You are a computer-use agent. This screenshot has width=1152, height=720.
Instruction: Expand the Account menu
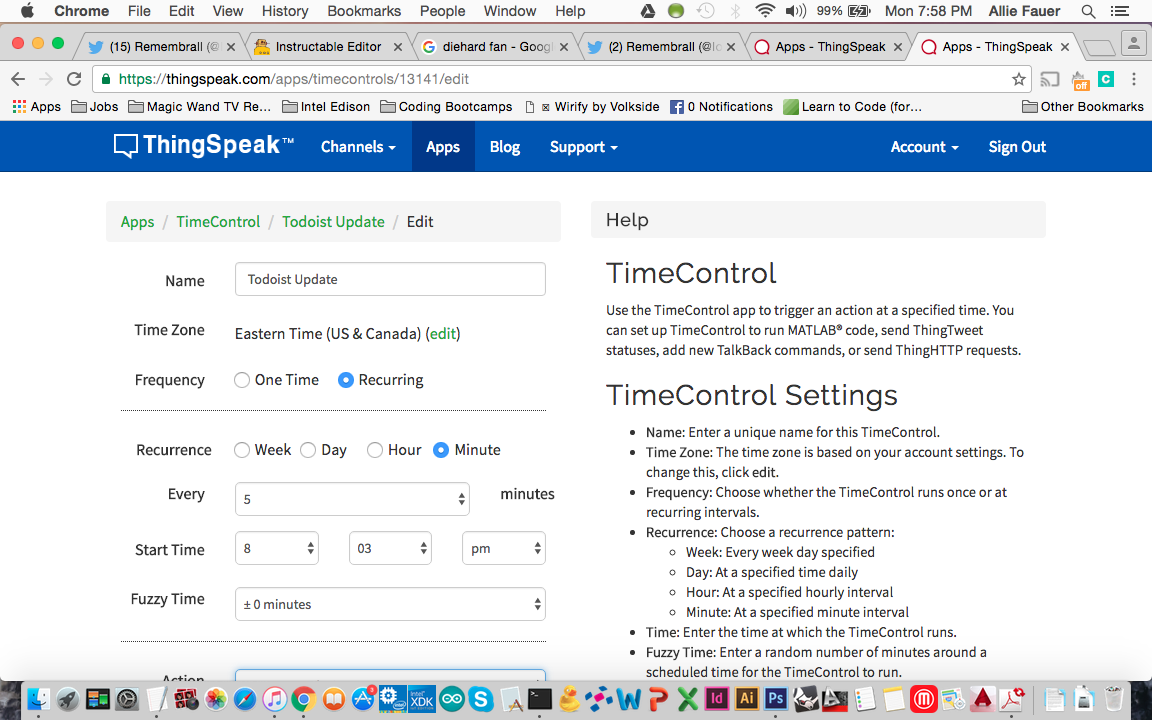(924, 147)
